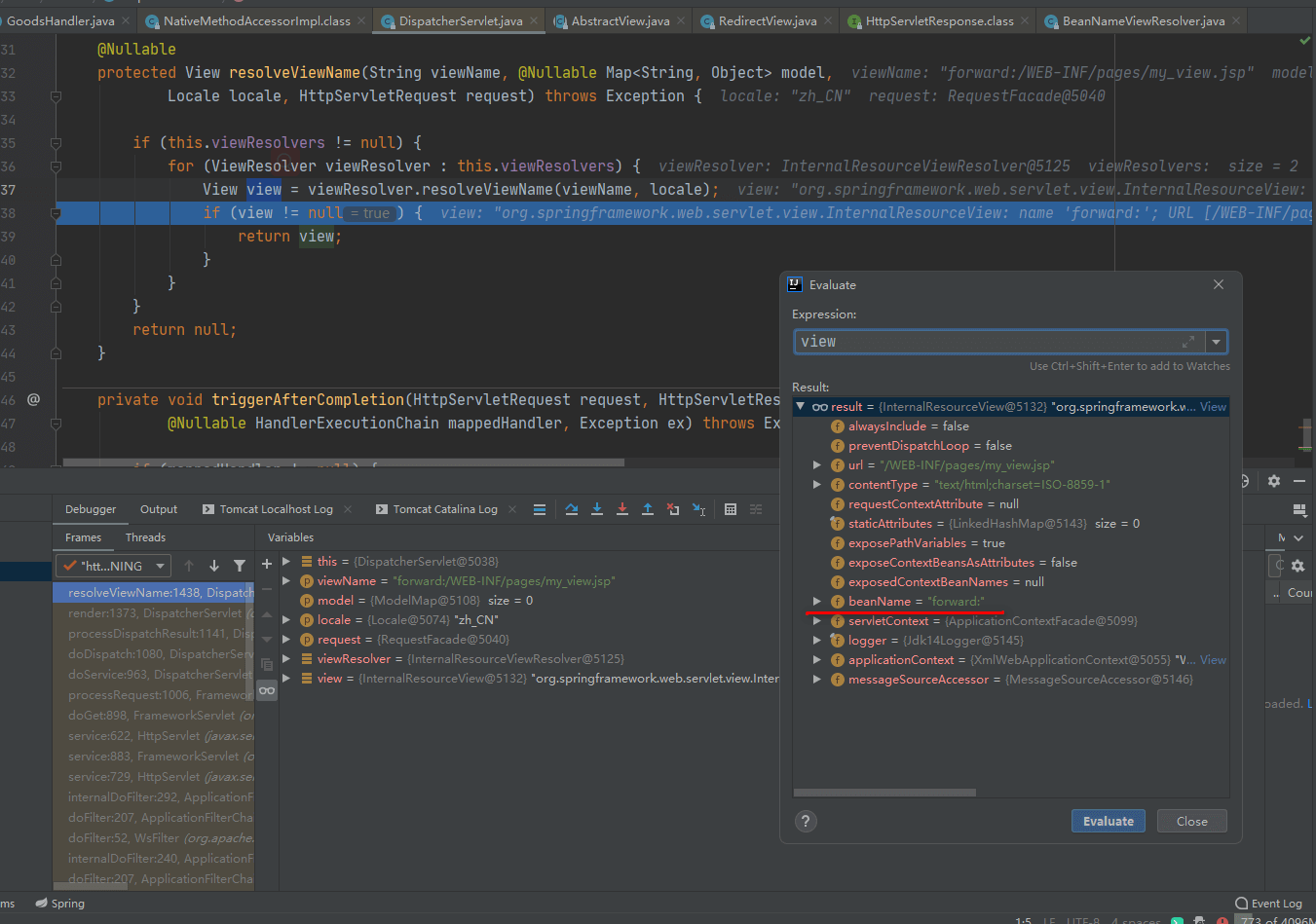Open BeanNameViewResolver.java editor tab
Screen dimensions: 1316x924
tap(1143, 20)
